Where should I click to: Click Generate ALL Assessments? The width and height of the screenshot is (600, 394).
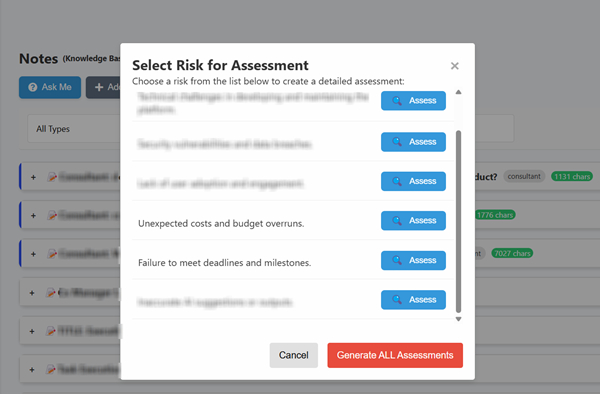[395, 355]
